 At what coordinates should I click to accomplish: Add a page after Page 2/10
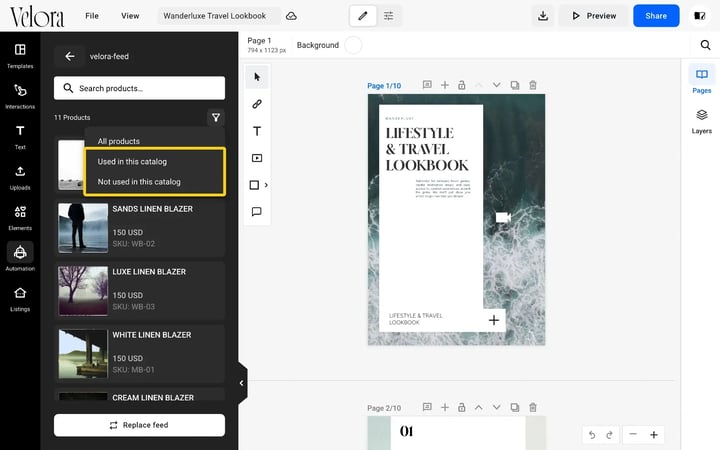click(x=444, y=407)
